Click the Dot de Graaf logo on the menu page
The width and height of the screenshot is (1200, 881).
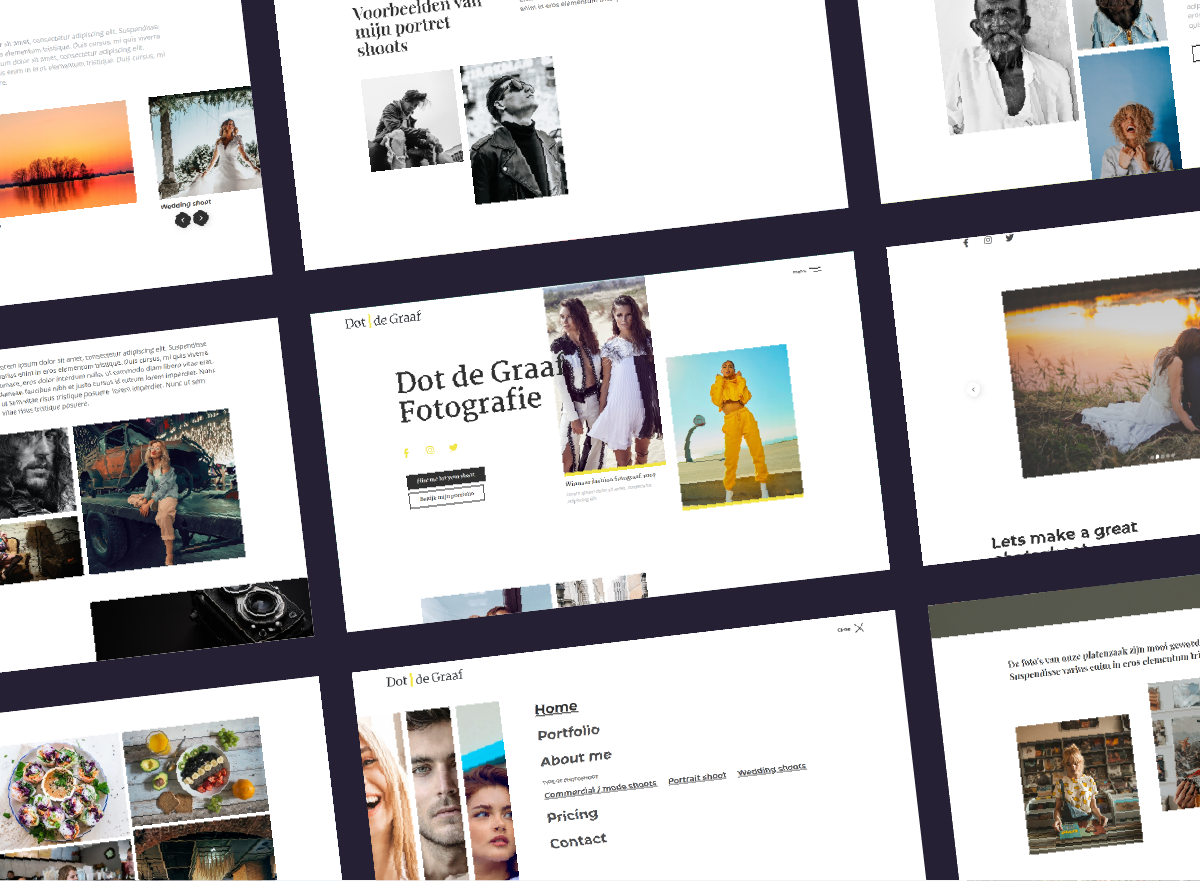click(x=425, y=679)
